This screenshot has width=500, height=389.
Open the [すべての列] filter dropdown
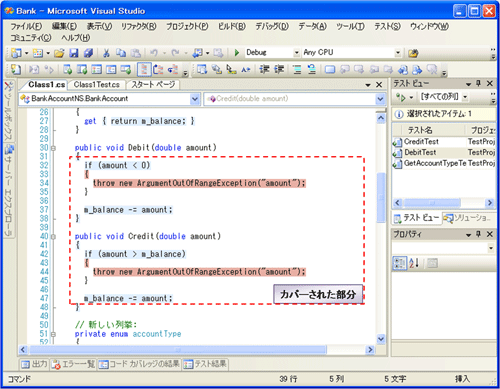pyautogui.click(x=465, y=97)
